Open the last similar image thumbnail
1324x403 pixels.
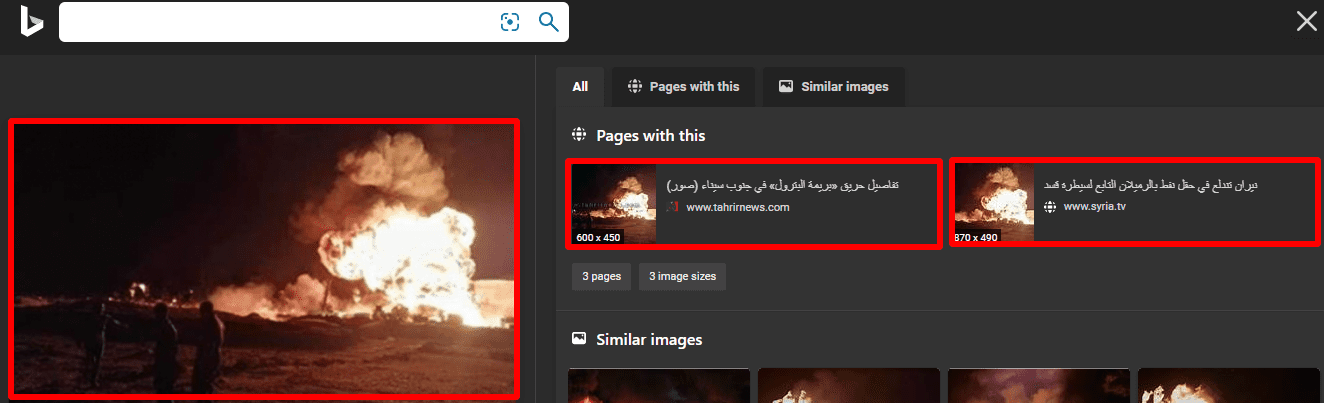pyautogui.click(x=1229, y=386)
